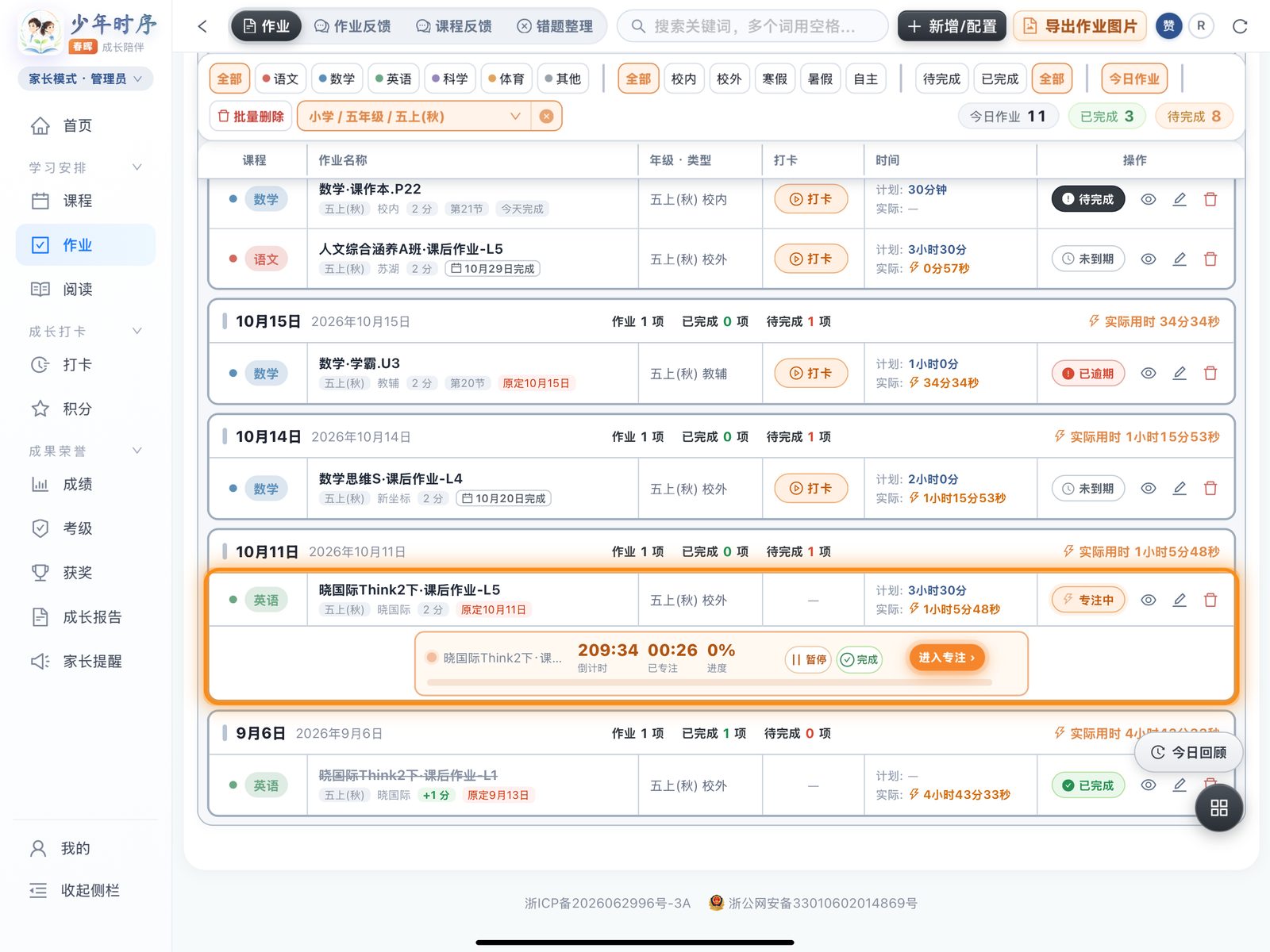1270x952 pixels.
Task: Open the R user avatar
Action: pyautogui.click(x=1201, y=26)
